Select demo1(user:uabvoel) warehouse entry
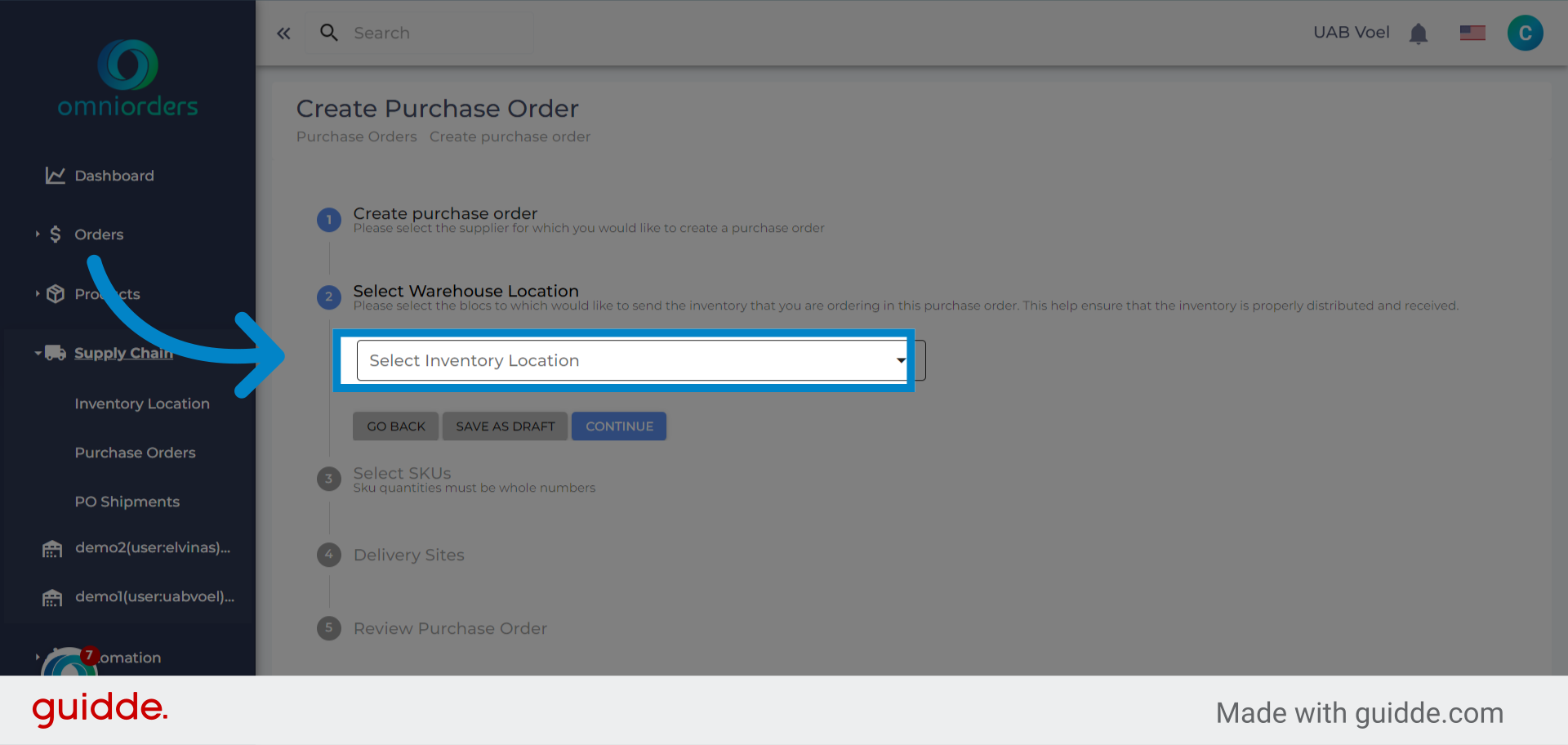The height and width of the screenshot is (745, 1568). (x=155, y=596)
